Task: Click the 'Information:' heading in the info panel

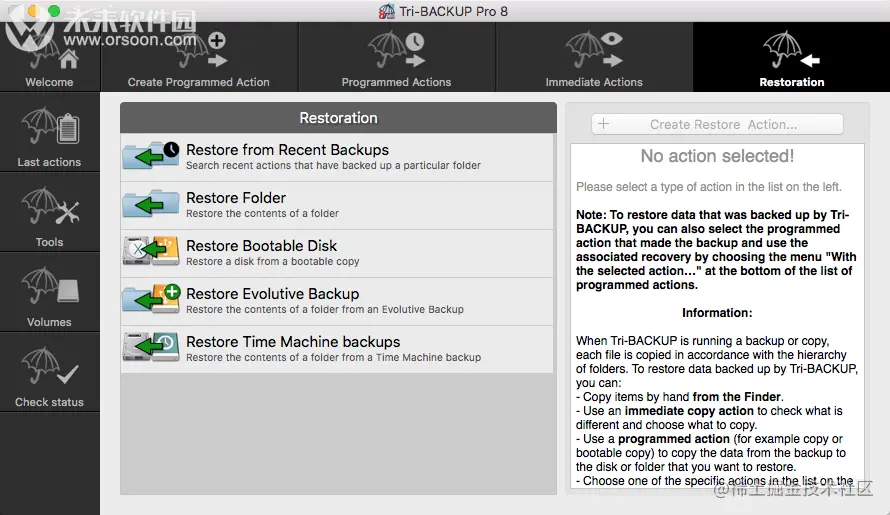Action: pos(717,313)
